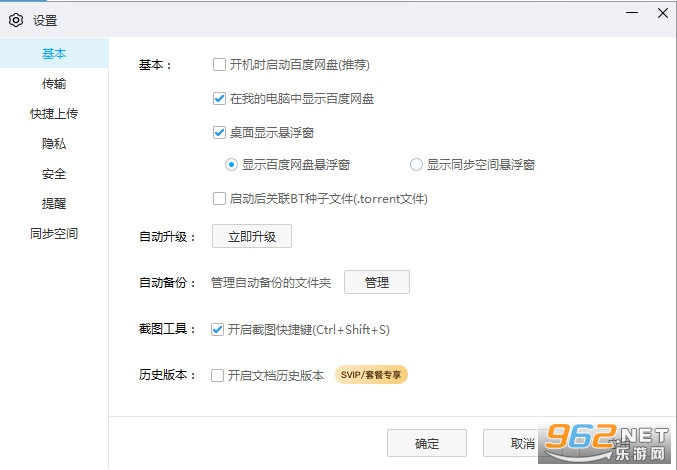Image resolution: width=677 pixels, height=470 pixels.
Task: Uncheck 在我的电脑中显示百度网盘
Action: pos(219,98)
